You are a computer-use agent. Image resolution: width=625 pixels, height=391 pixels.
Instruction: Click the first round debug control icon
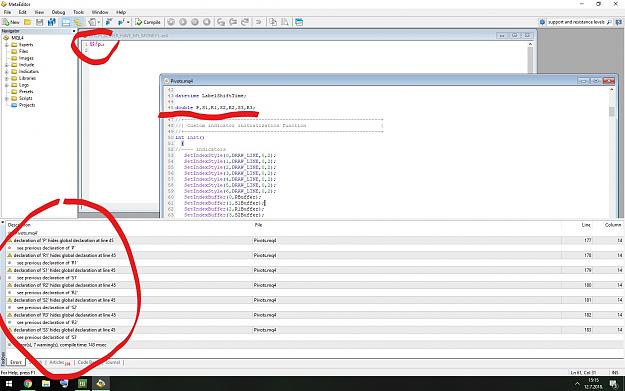point(171,22)
